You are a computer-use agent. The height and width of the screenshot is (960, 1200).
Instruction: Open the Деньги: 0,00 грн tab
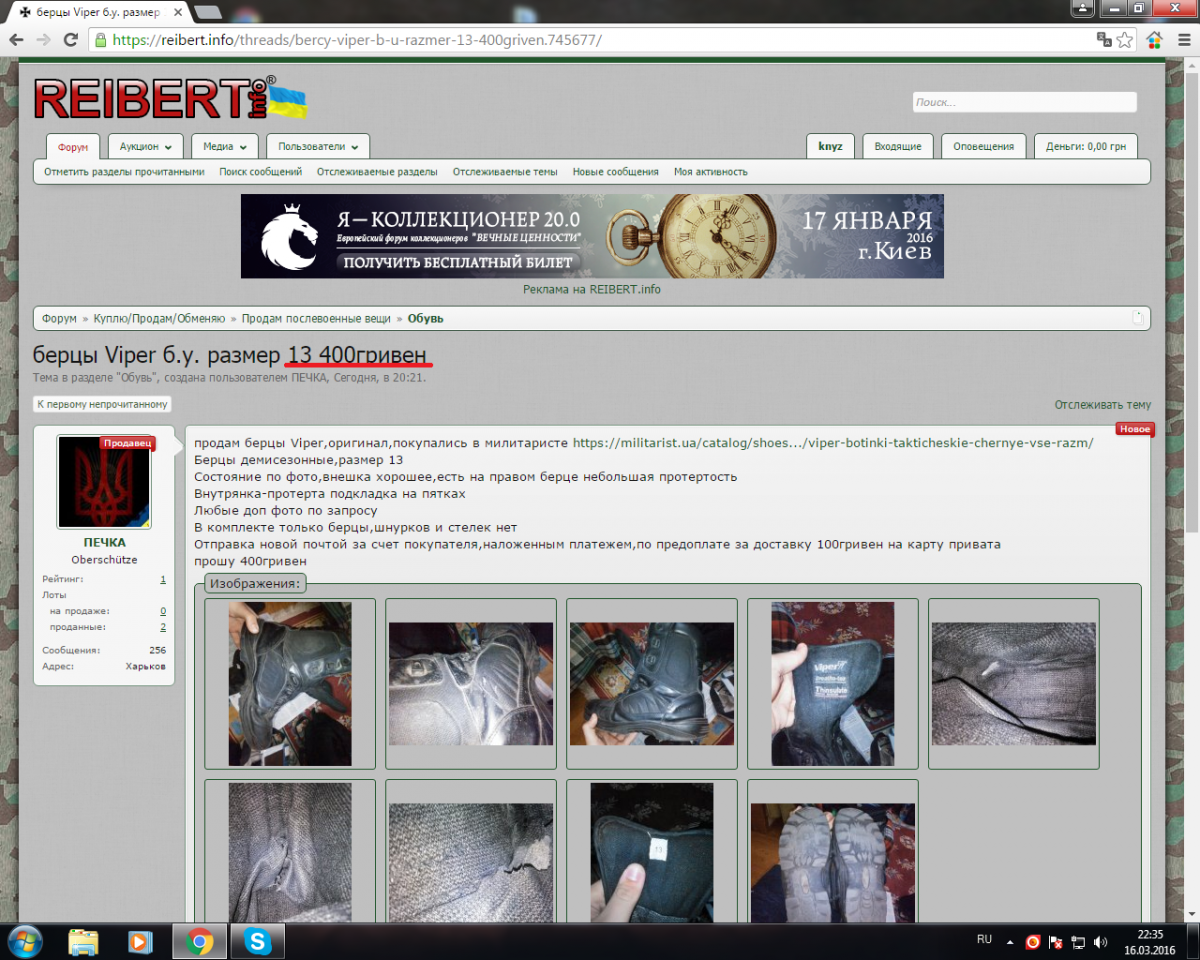coord(1085,146)
